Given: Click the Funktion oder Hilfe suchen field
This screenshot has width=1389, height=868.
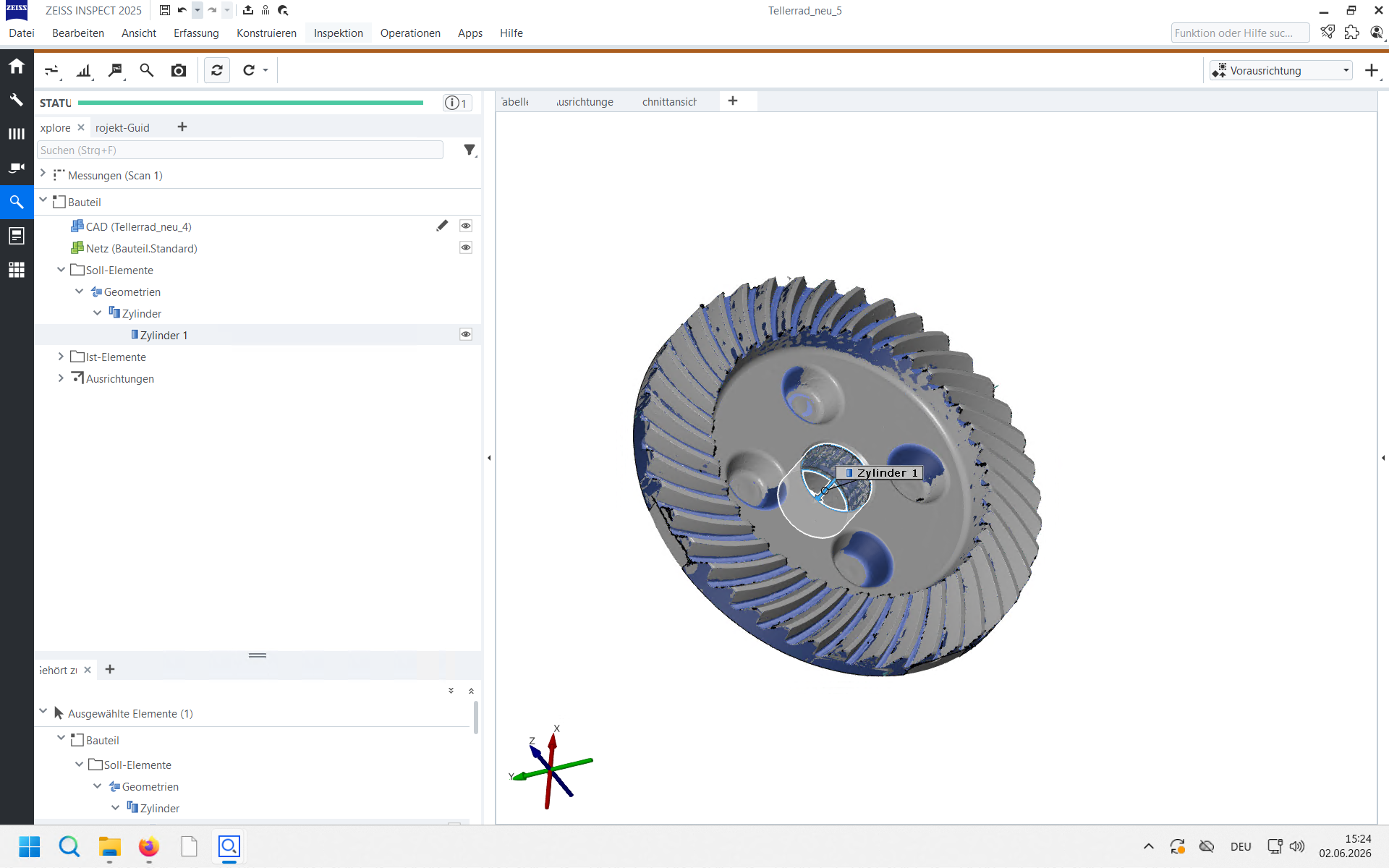Looking at the screenshot, I should [x=1240, y=33].
